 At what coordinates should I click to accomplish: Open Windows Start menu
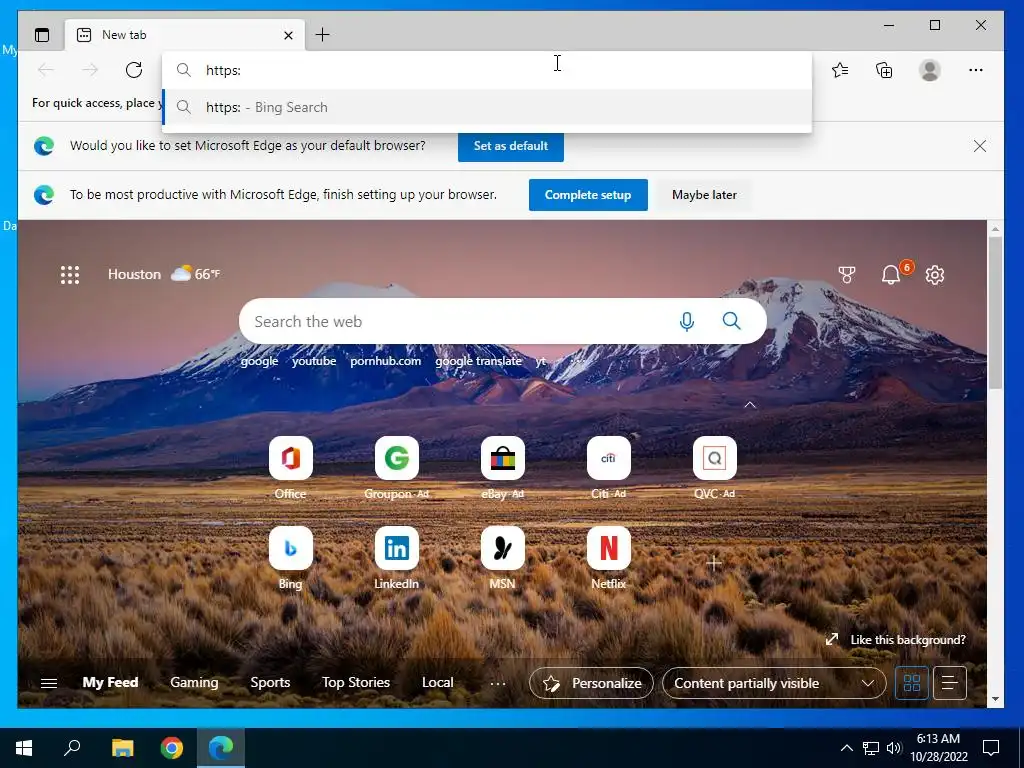[24, 748]
